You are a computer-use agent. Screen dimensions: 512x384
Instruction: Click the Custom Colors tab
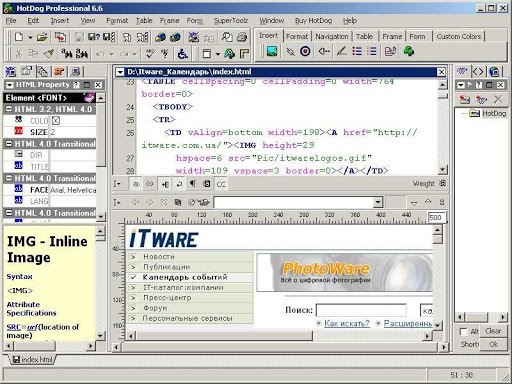point(459,36)
